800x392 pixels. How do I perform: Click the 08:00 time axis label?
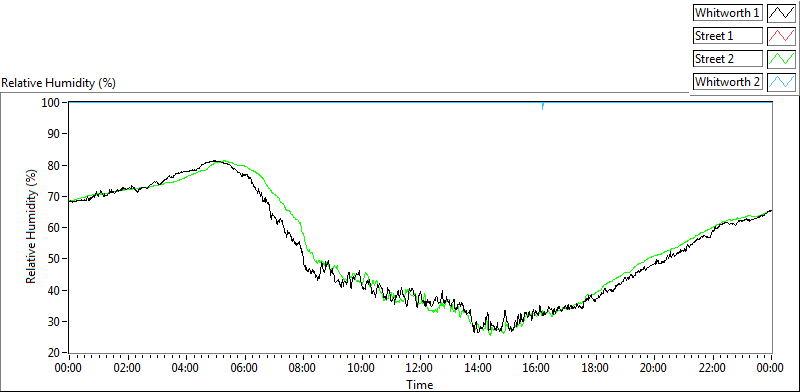303,368
